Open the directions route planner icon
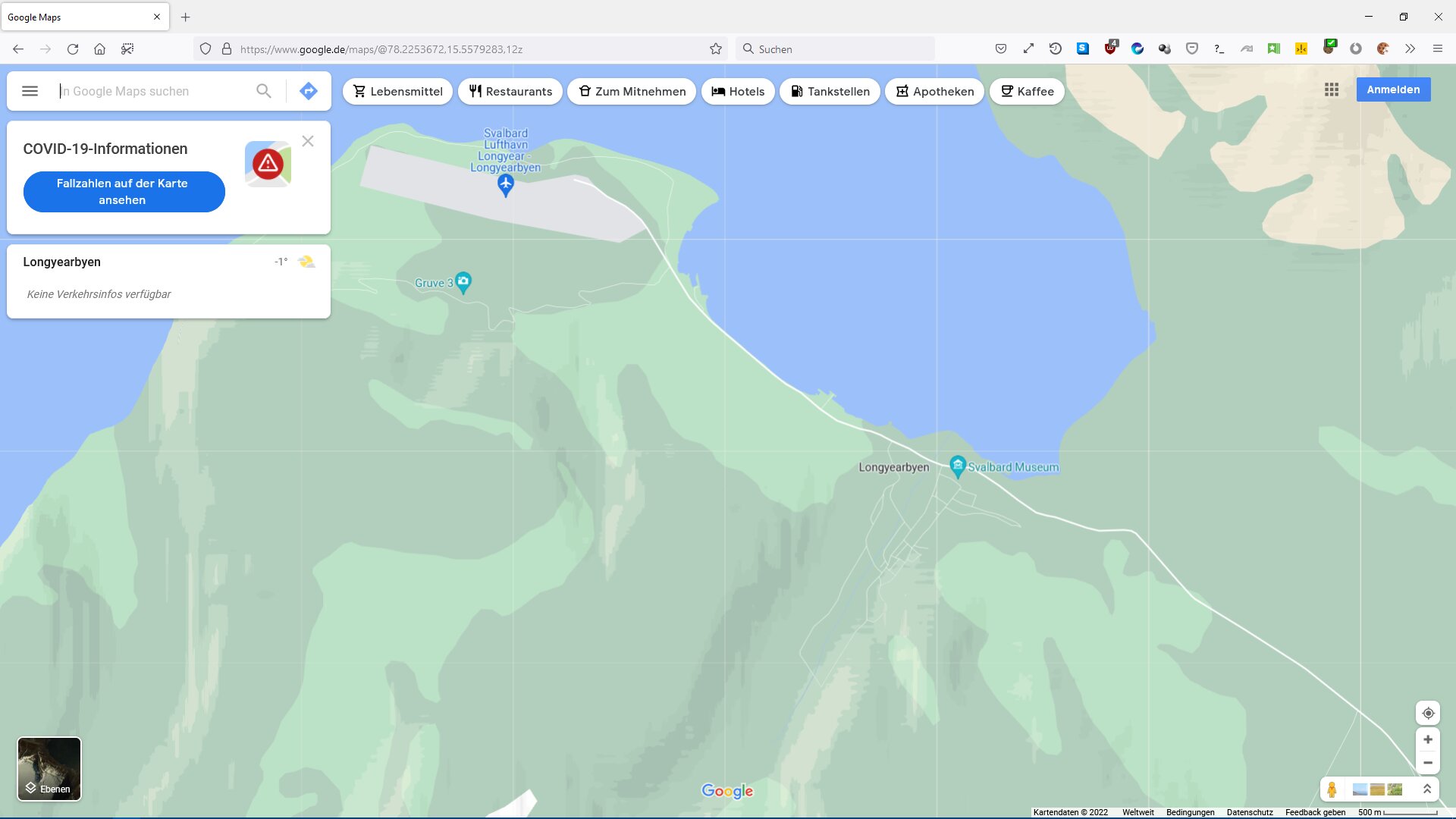1456x819 pixels. pyautogui.click(x=308, y=91)
